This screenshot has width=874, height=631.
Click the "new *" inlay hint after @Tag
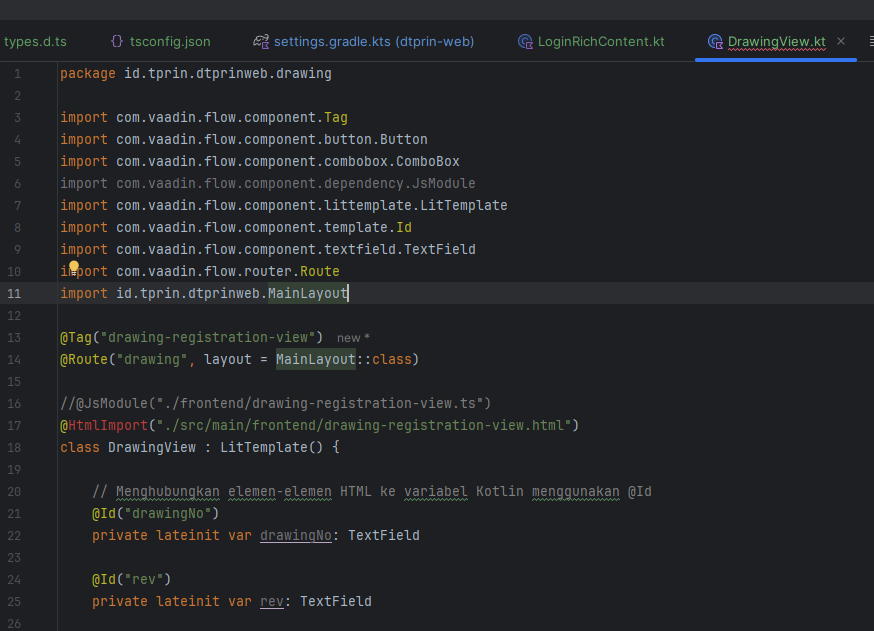tap(353, 338)
